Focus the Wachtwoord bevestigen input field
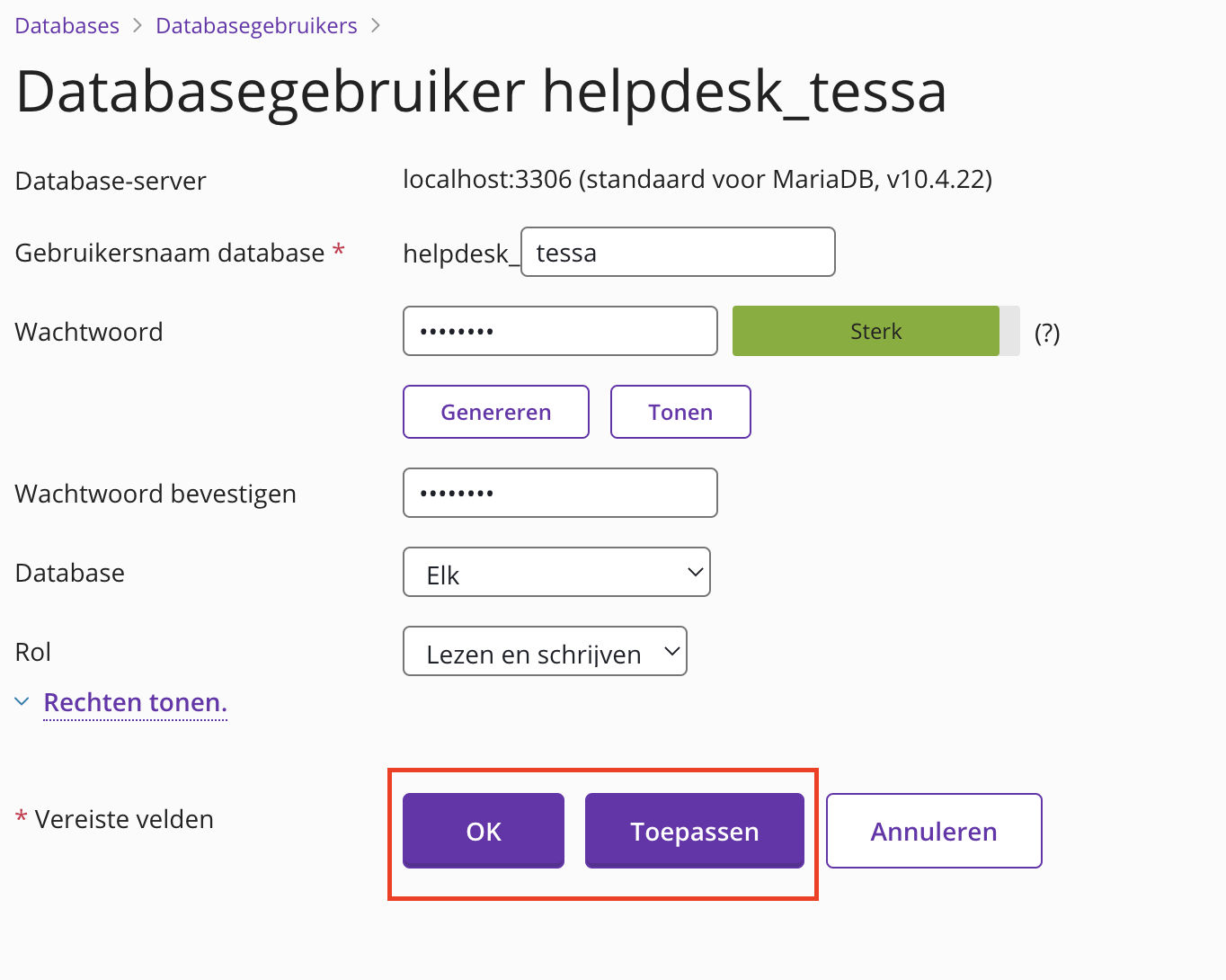1226x980 pixels. tap(560, 494)
